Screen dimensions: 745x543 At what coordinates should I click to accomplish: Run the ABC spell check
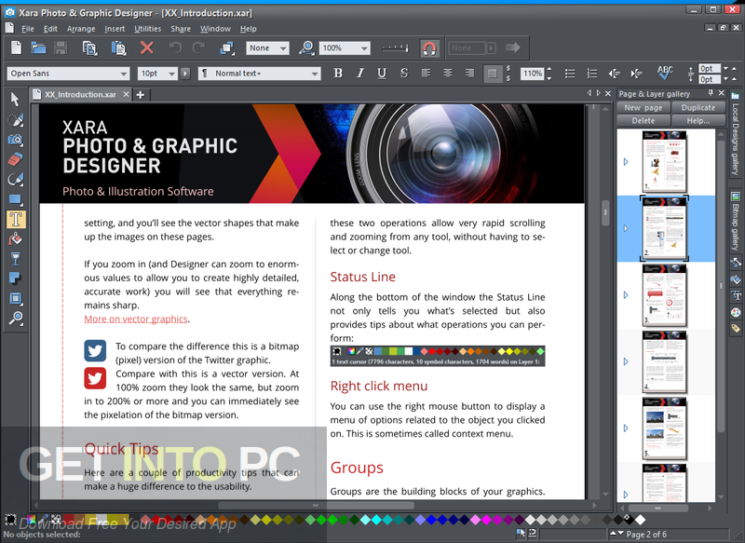[x=665, y=73]
